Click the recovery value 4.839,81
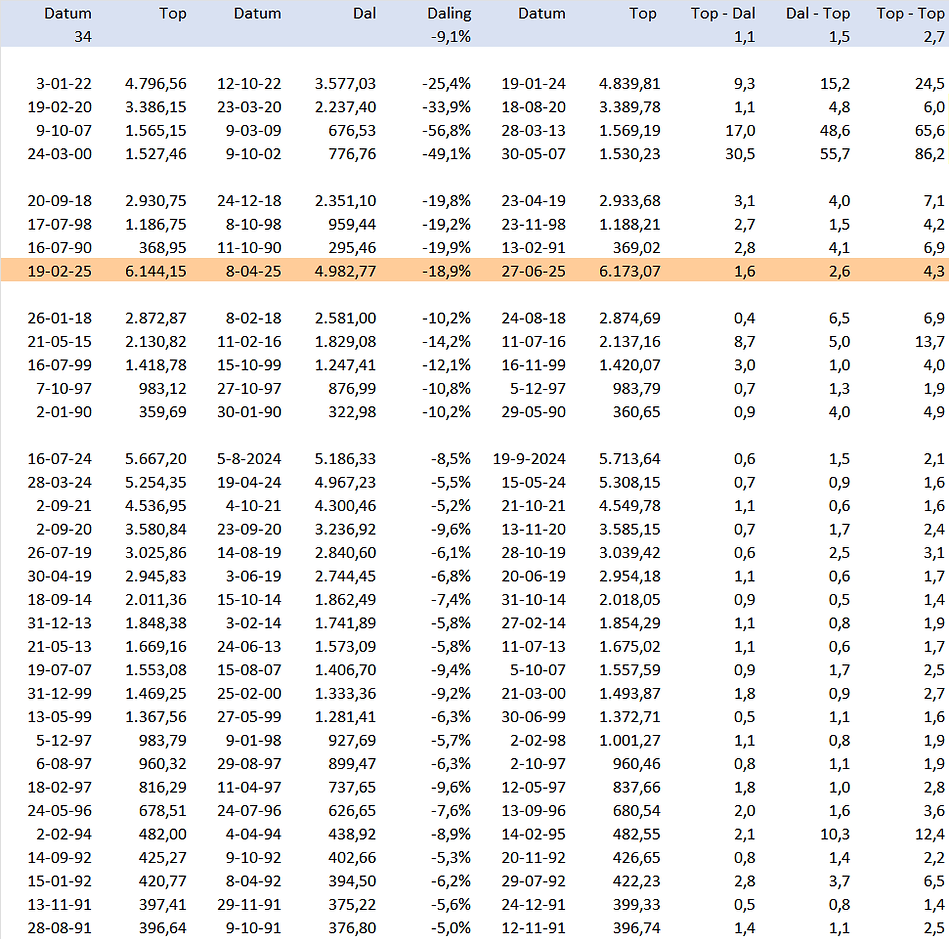 click(629, 84)
